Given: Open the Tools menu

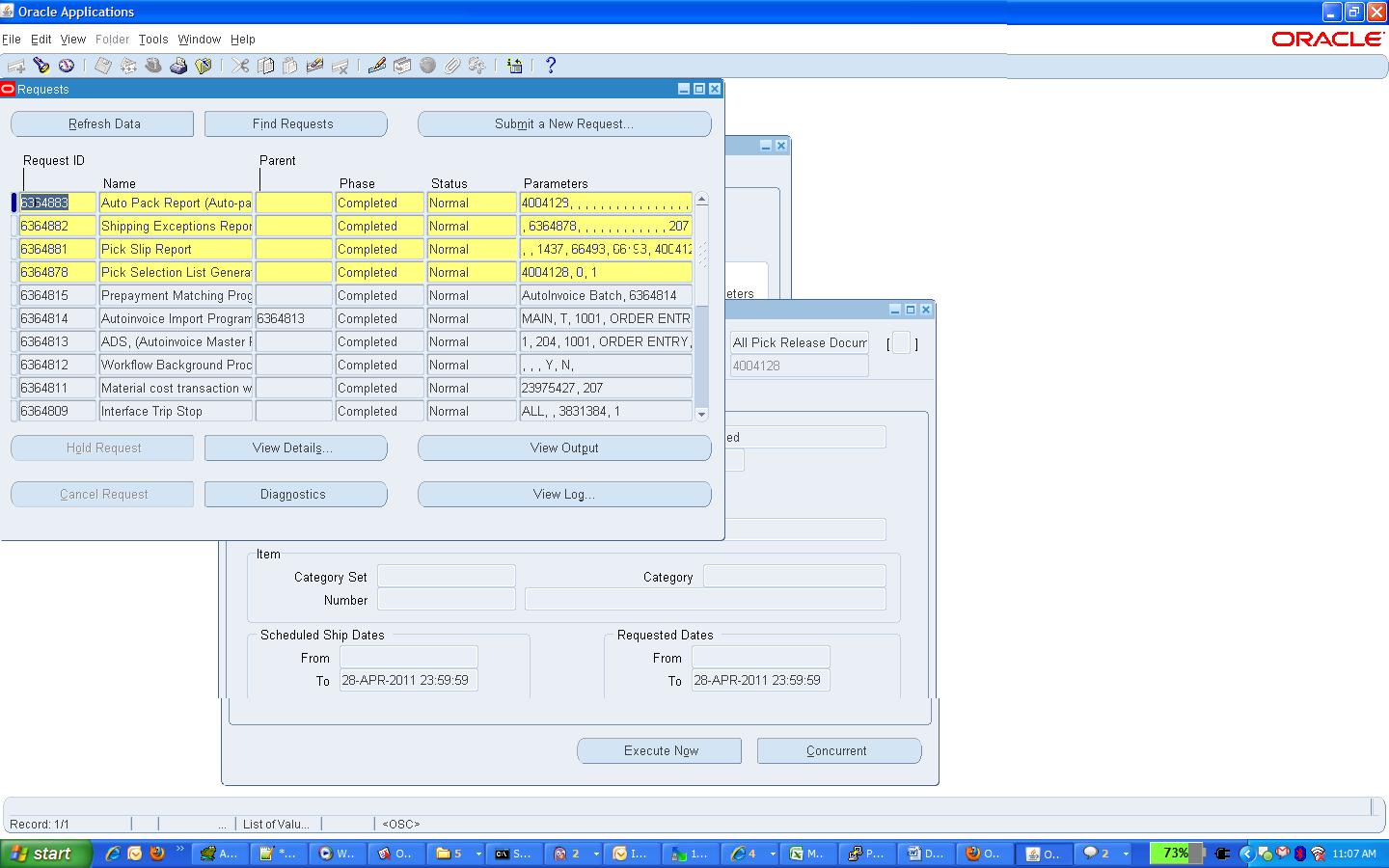Looking at the screenshot, I should point(153,40).
